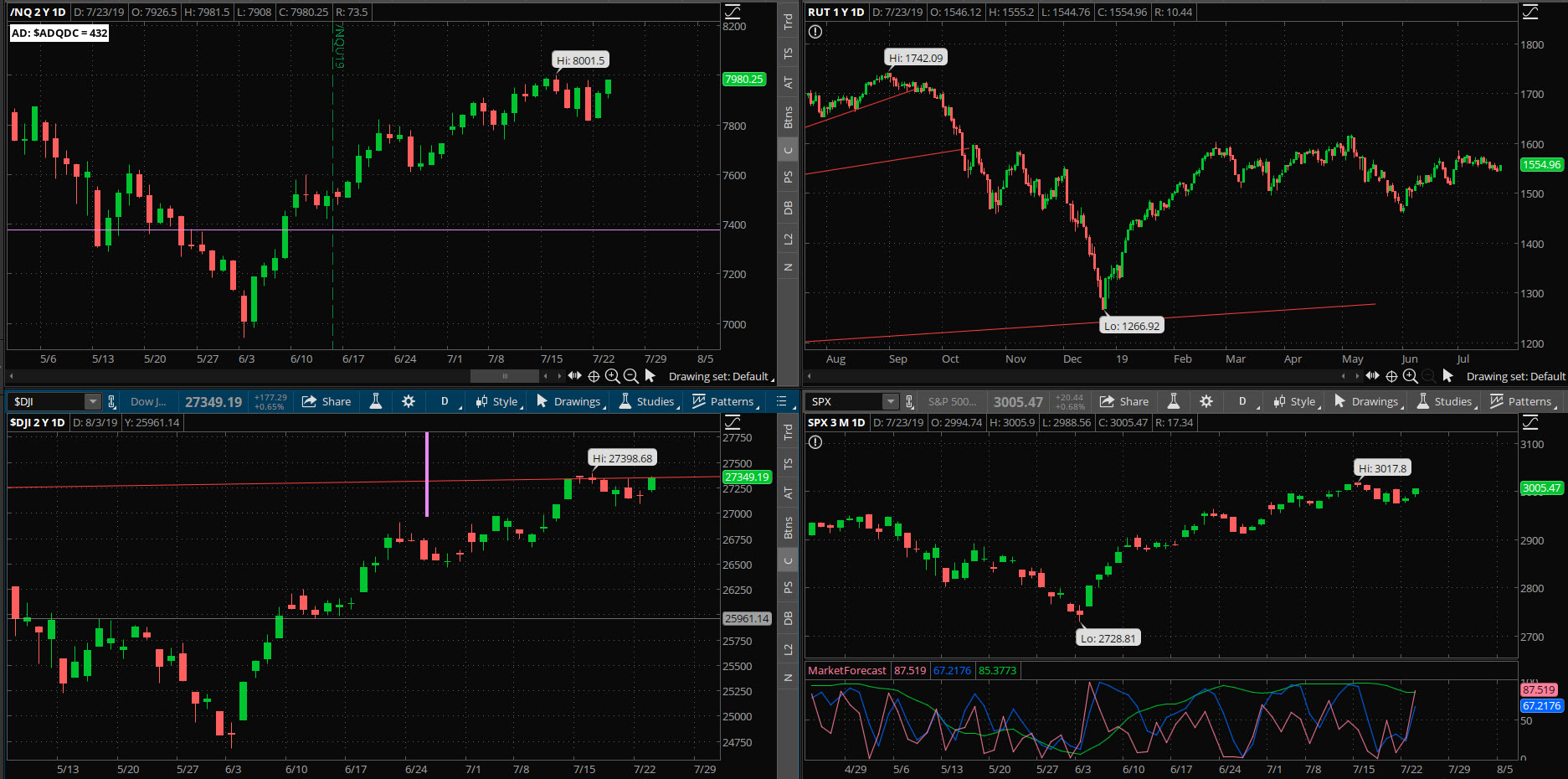
Task: Open the Drawings menu in SPX toolbar
Action: pyautogui.click(x=1369, y=401)
